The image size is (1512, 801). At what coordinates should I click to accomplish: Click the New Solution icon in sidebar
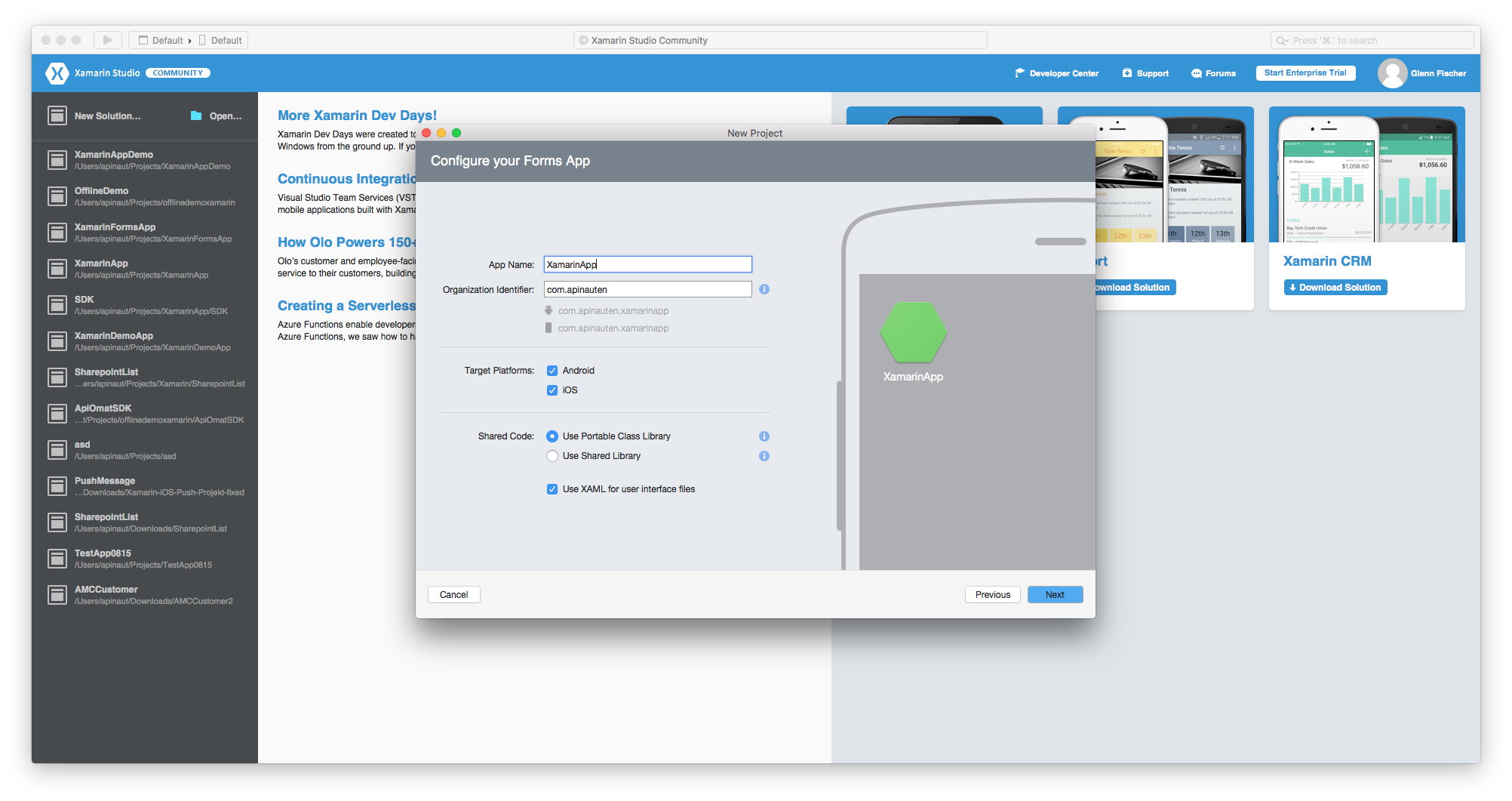pyautogui.click(x=57, y=116)
